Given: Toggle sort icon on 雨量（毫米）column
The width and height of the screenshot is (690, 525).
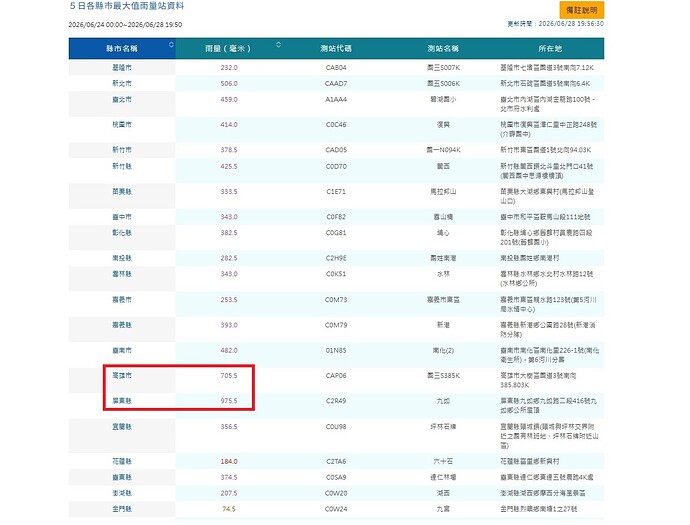Looking at the screenshot, I should point(278,44).
